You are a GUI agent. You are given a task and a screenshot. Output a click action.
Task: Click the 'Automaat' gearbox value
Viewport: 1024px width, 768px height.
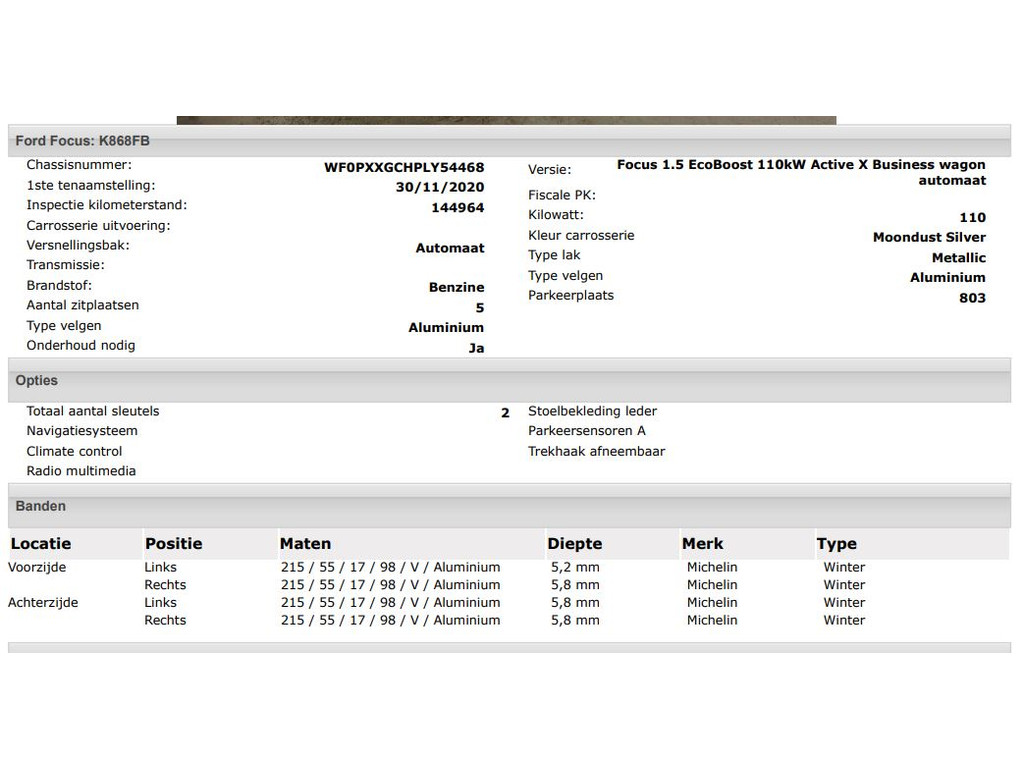[x=450, y=248]
